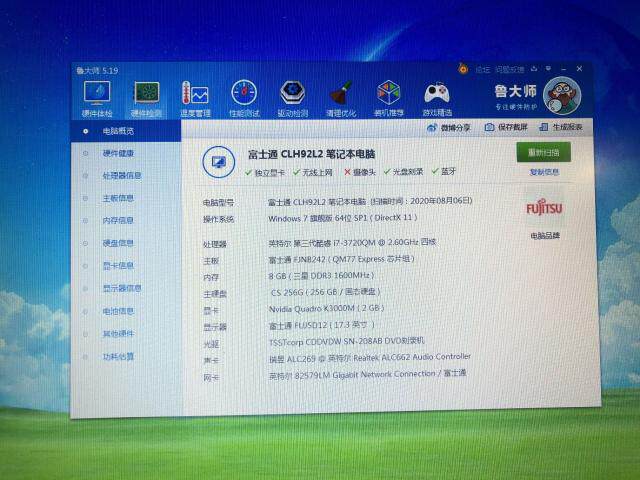Click the 鲁大师 5.19 window title
The image size is (640, 480).
pyautogui.click(x=97, y=71)
